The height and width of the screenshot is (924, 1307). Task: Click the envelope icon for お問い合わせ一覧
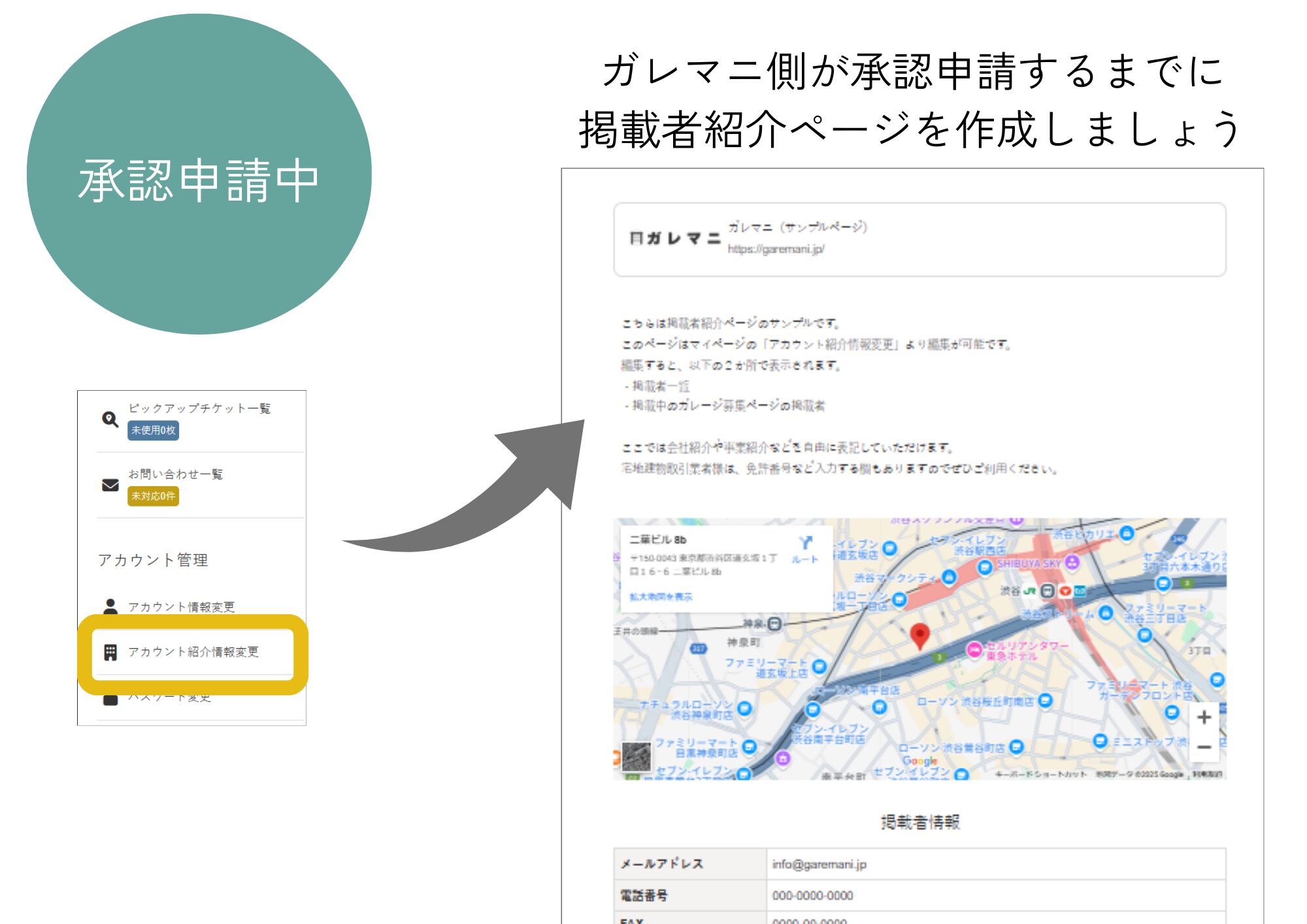(x=110, y=485)
